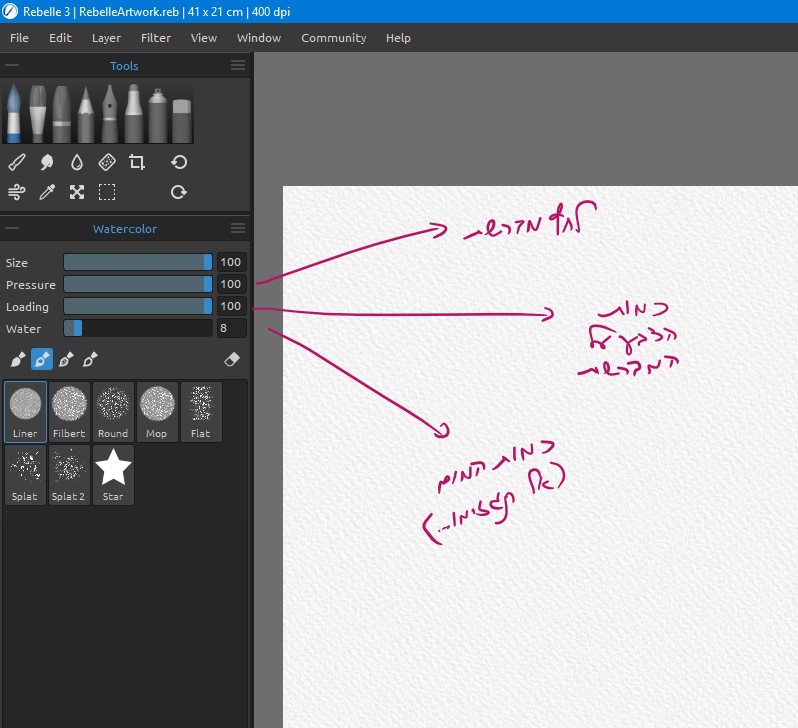This screenshot has height=728, width=798.
Task: Click the Water value field showing 8
Action: [x=232, y=328]
